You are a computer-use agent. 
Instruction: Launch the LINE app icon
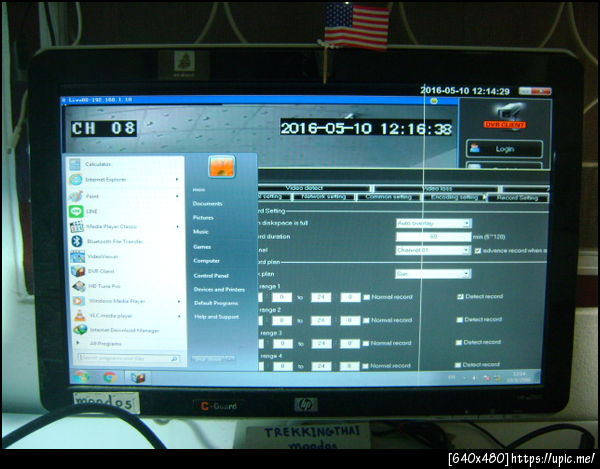coord(76,211)
